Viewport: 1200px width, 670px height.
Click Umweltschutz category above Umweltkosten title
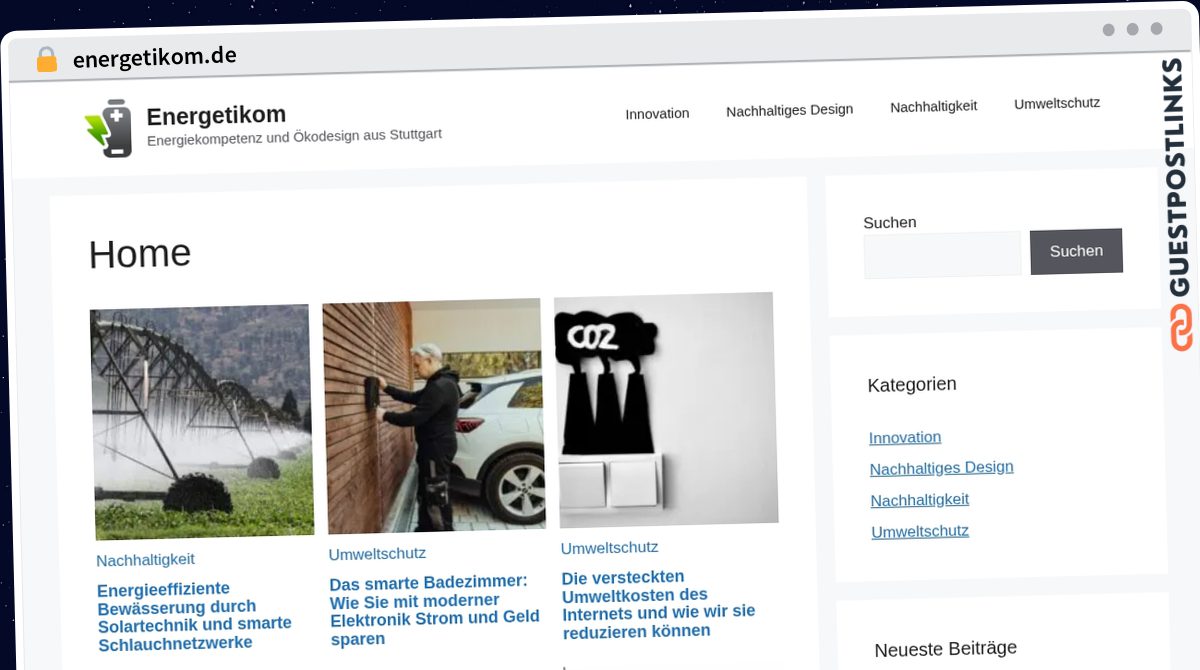click(x=609, y=548)
